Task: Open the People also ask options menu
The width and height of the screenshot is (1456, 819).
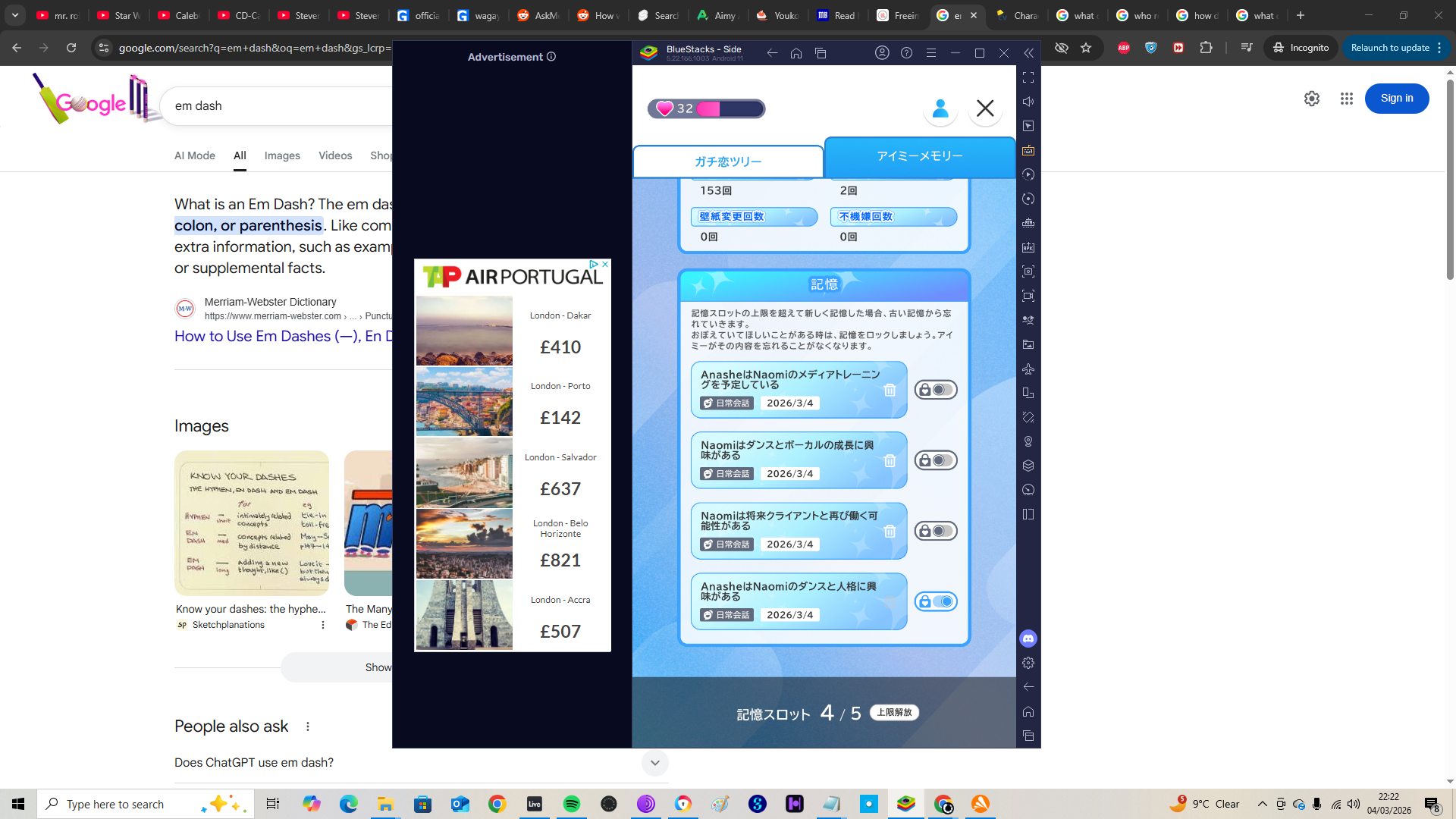Action: (x=308, y=726)
